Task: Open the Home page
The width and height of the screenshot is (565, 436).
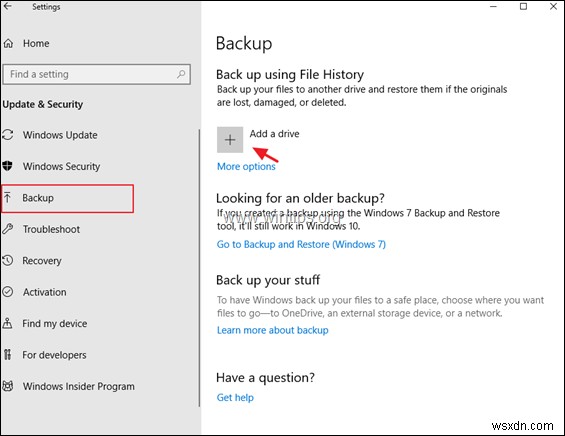Action: click(x=36, y=44)
